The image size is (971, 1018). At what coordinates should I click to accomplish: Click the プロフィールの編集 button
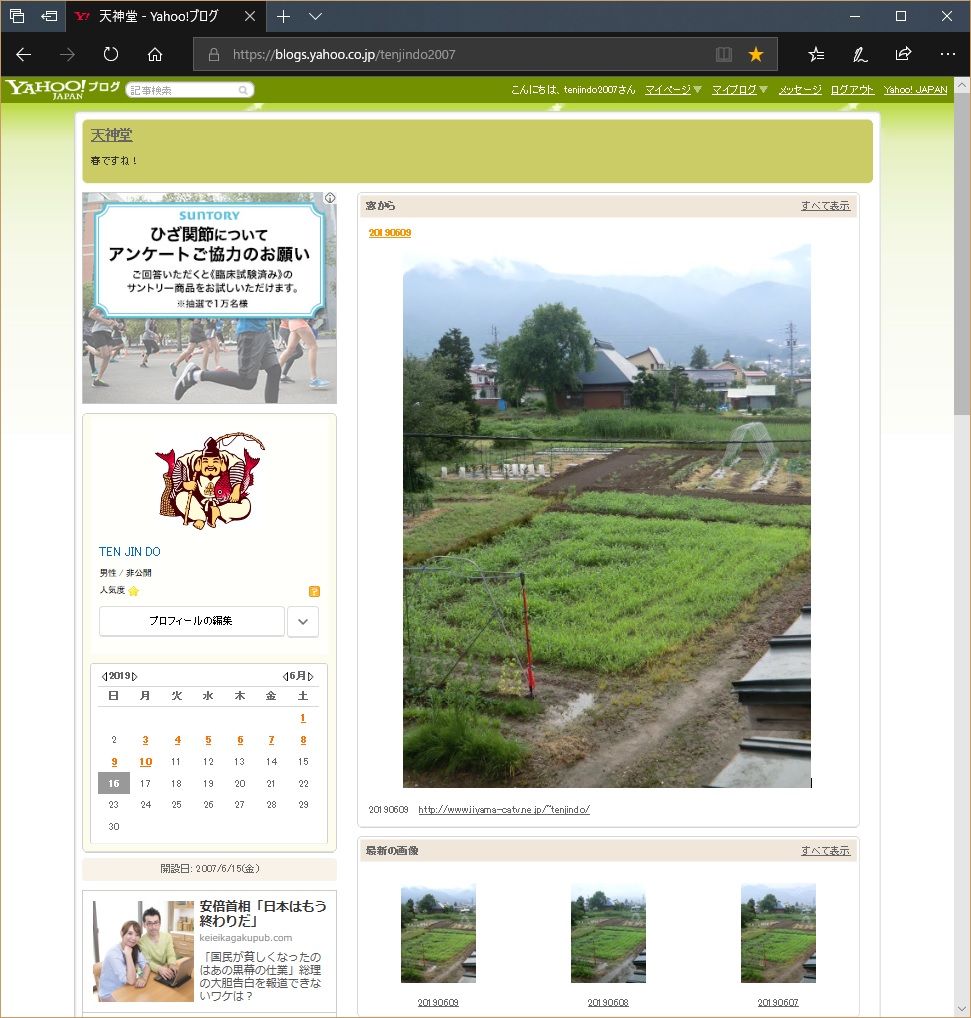[191, 621]
